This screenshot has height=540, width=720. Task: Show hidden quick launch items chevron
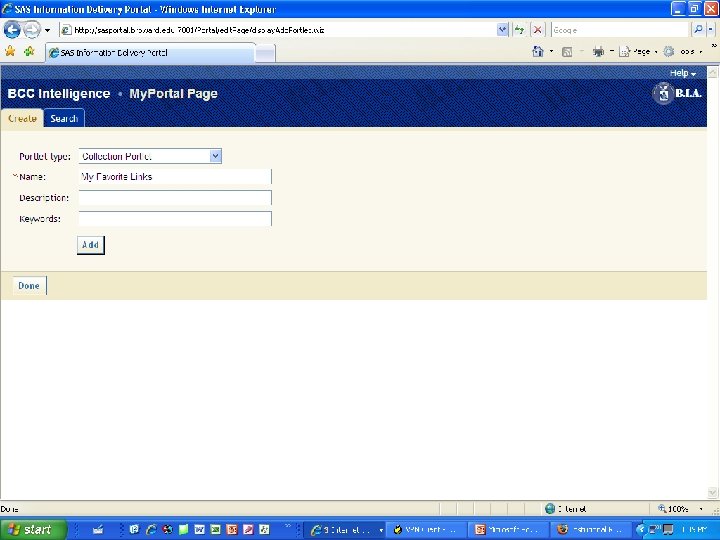click(x=288, y=526)
